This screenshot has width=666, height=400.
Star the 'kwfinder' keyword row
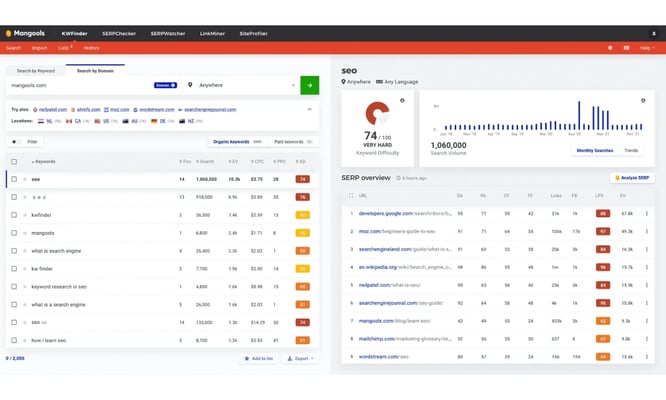[25, 215]
